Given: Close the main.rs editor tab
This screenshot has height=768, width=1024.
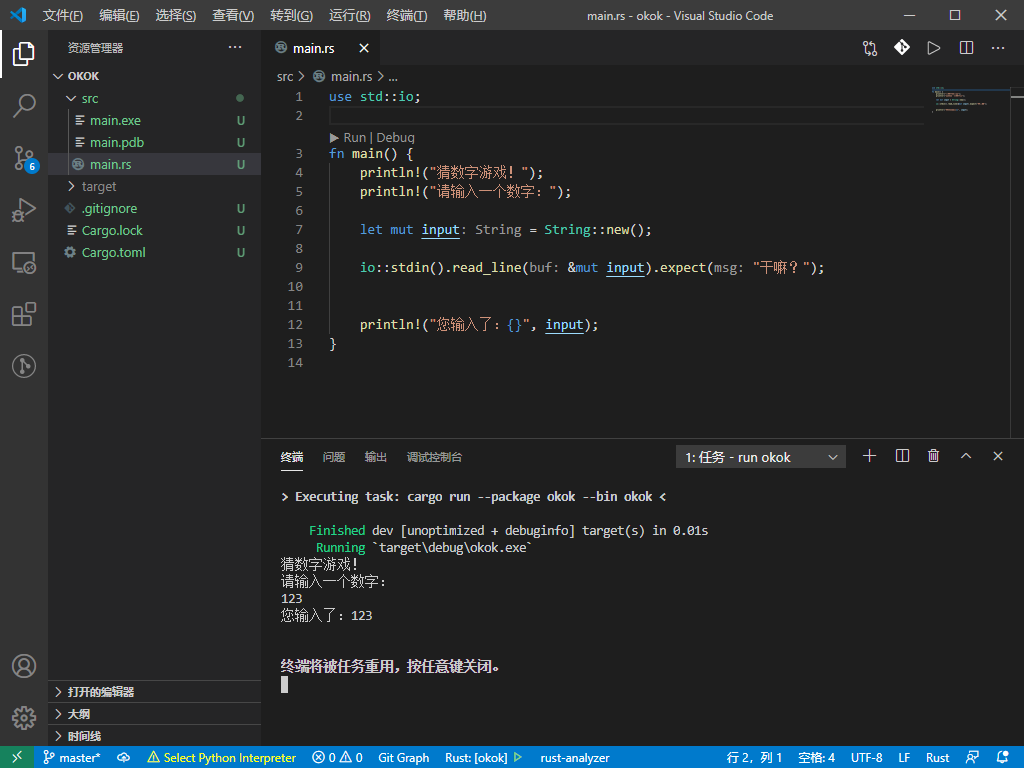Looking at the screenshot, I should (x=364, y=48).
